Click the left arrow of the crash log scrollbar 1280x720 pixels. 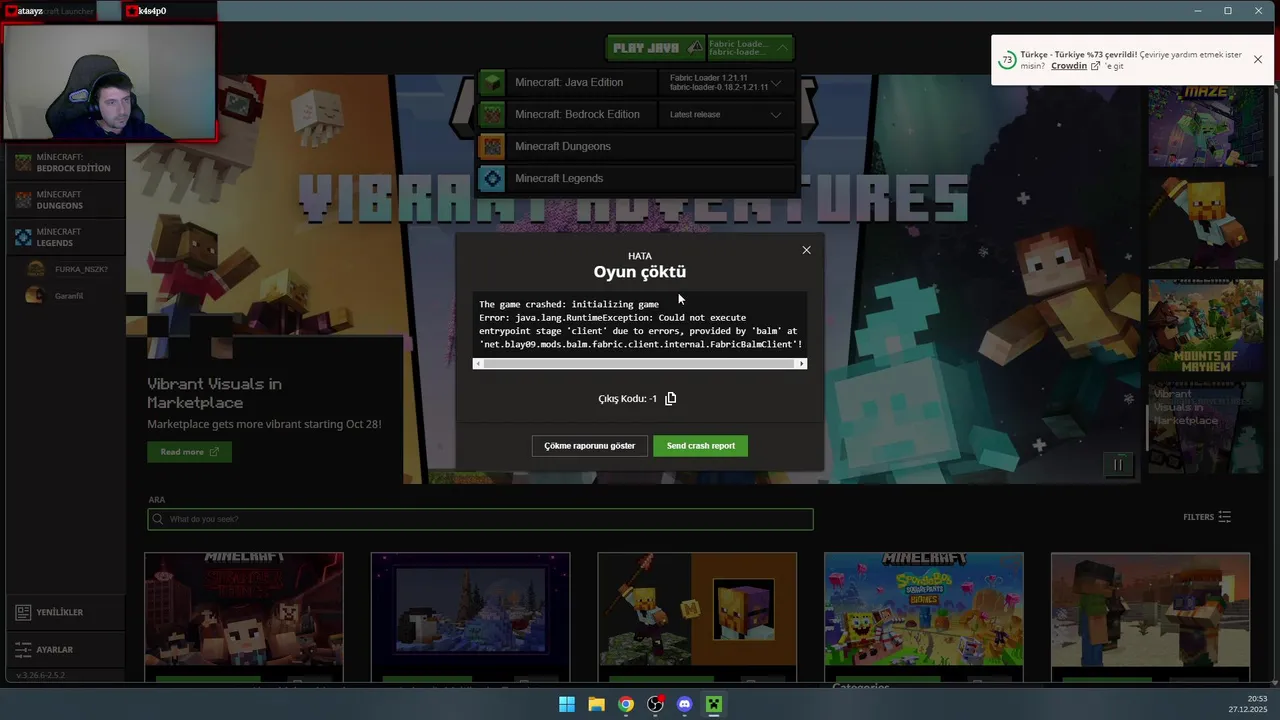(478, 364)
